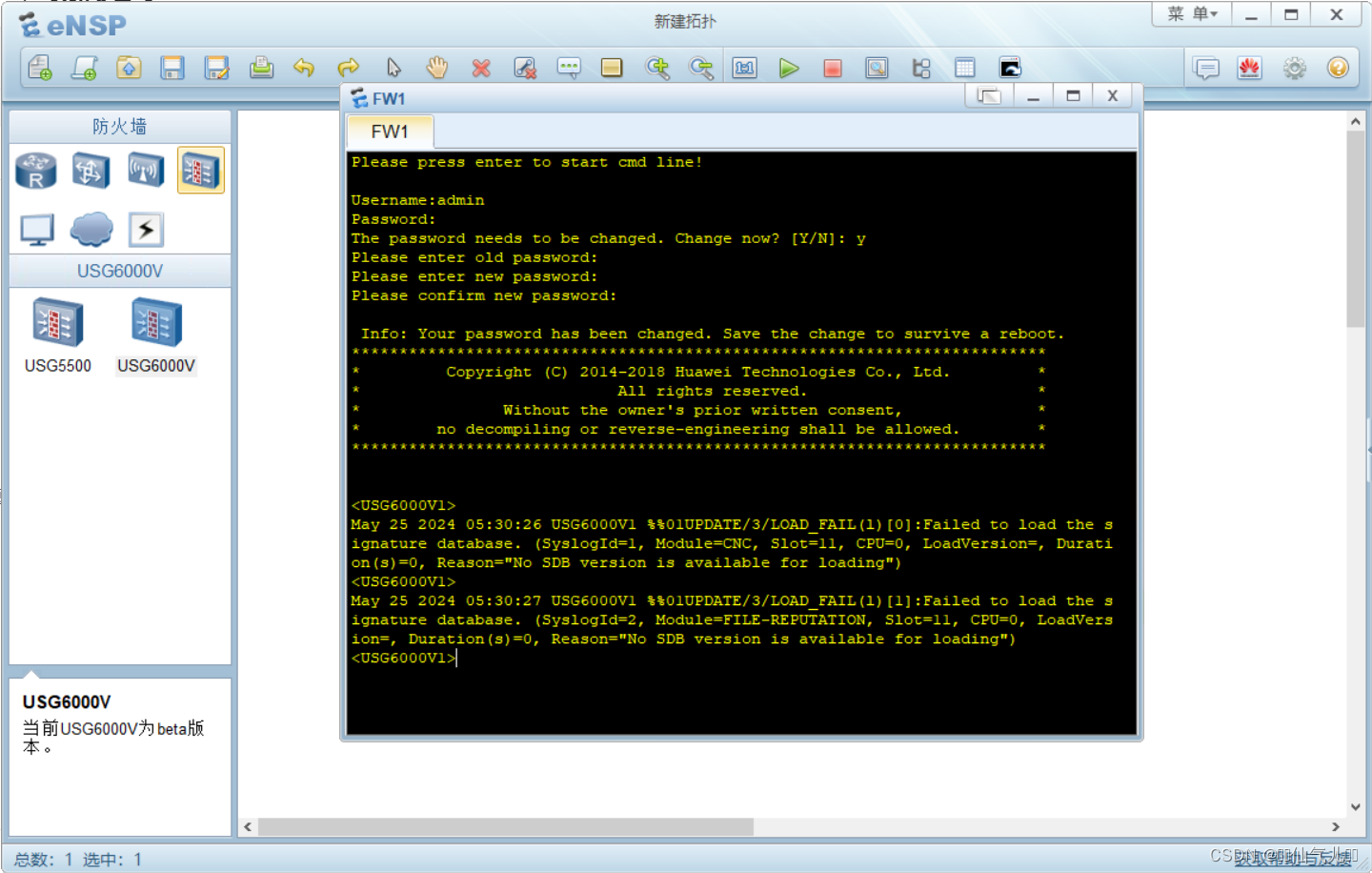Screen dimensions: 1372x873
Task: Open the forum chat icon
Action: click(1206, 68)
